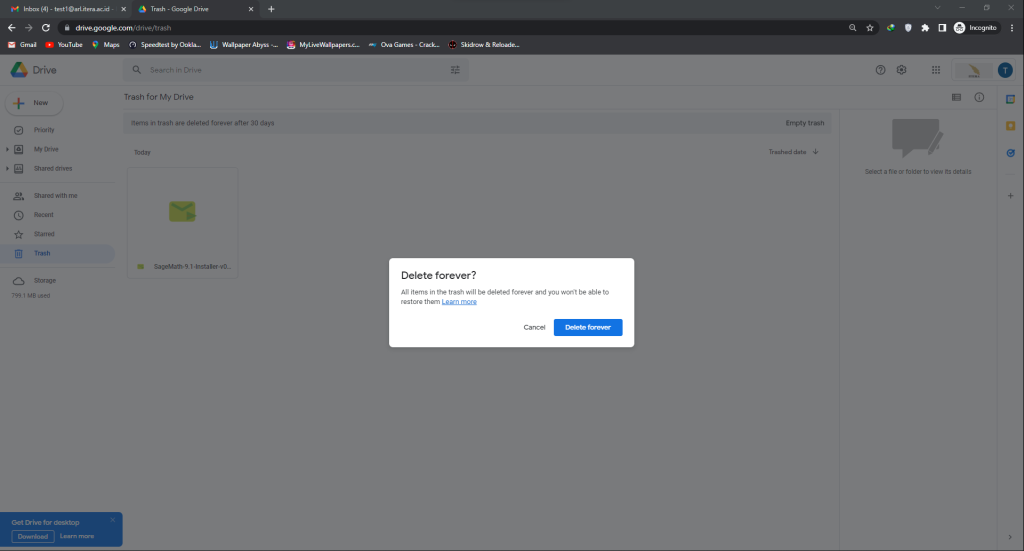Open Google Calendar side panel icon
Viewport: 1024px width, 551px height.
pos(1010,99)
